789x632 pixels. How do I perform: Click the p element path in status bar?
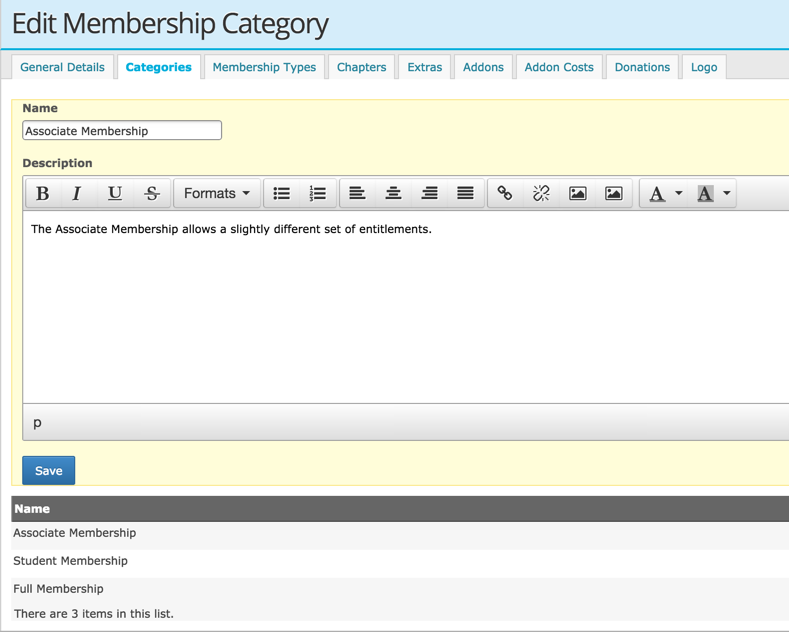(x=37, y=422)
